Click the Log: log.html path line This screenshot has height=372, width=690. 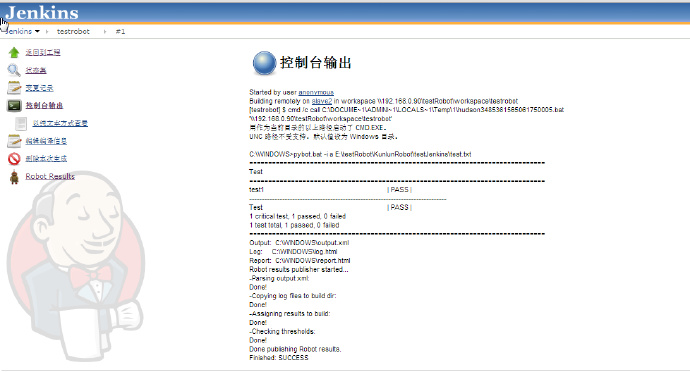[293, 251]
